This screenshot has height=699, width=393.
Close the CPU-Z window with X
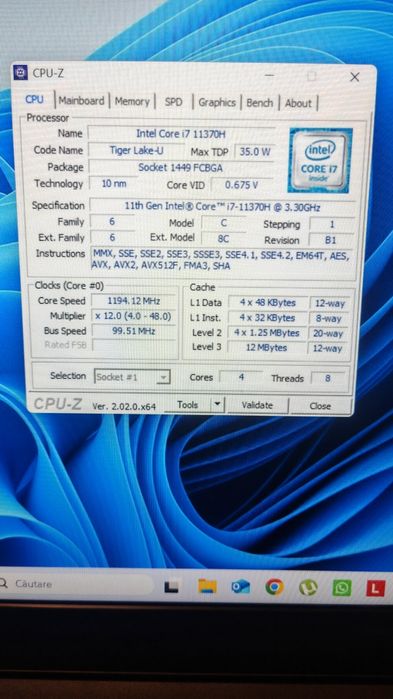click(x=354, y=78)
